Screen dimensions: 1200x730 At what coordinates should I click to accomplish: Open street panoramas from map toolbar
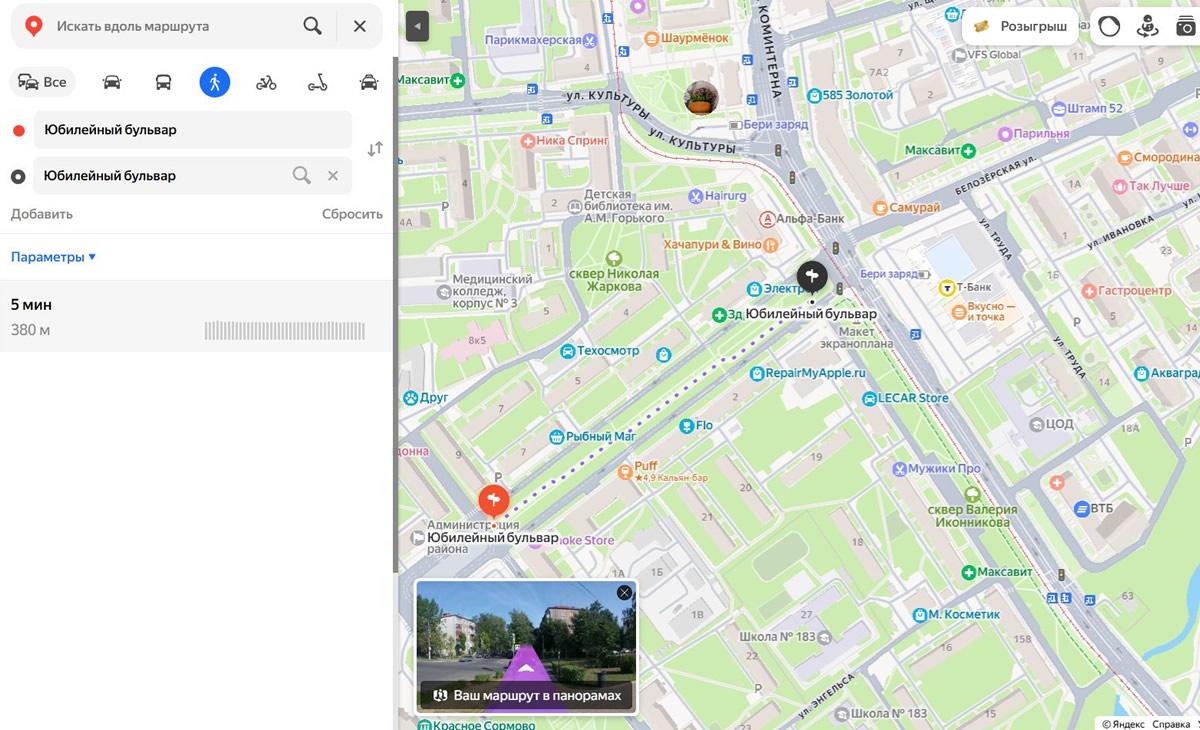coord(1147,27)
